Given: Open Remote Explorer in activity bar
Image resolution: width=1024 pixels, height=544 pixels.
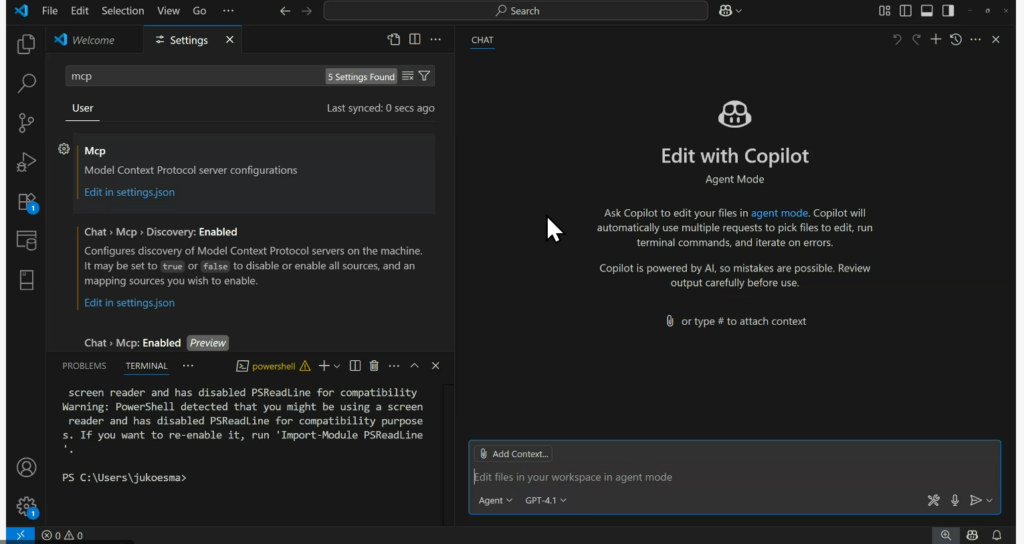Looking at the screenshot, I should pyautogui.click(x=26, y=240).
